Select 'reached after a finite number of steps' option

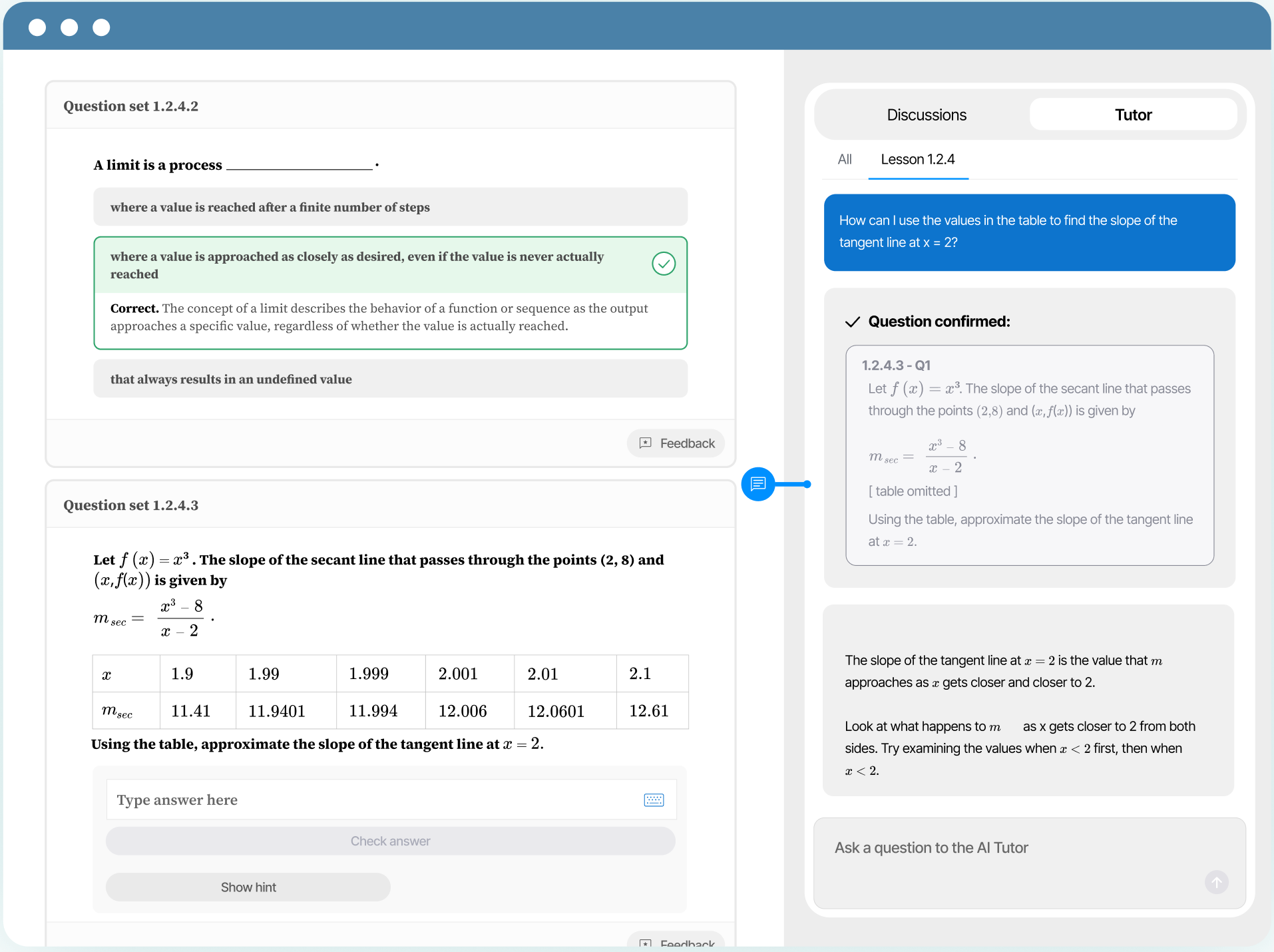[390, 207]
